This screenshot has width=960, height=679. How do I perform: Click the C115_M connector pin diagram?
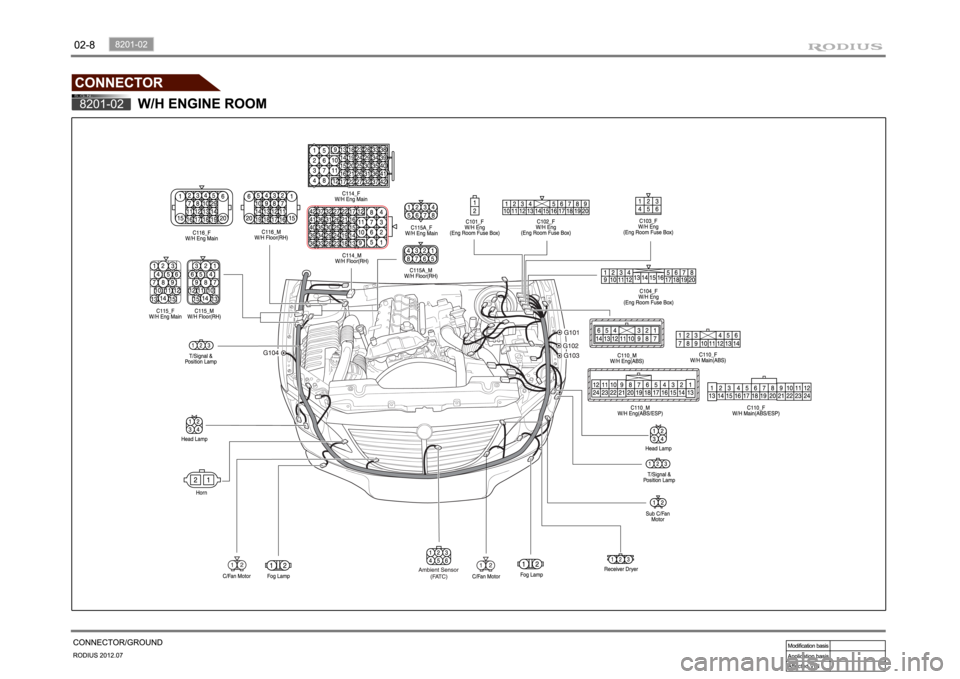pyautogui.click(x=204, y=282)
